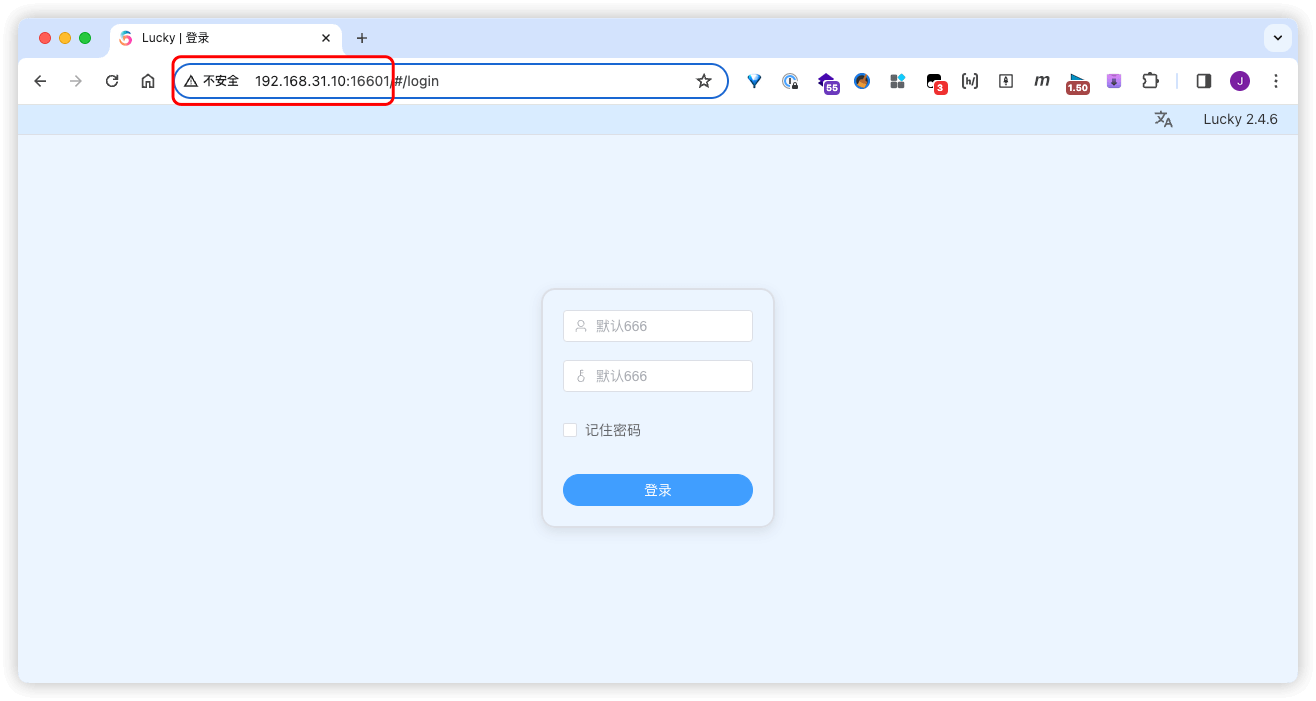Click the 登录 login button
1316x701 pixels.
coord(658,490)
